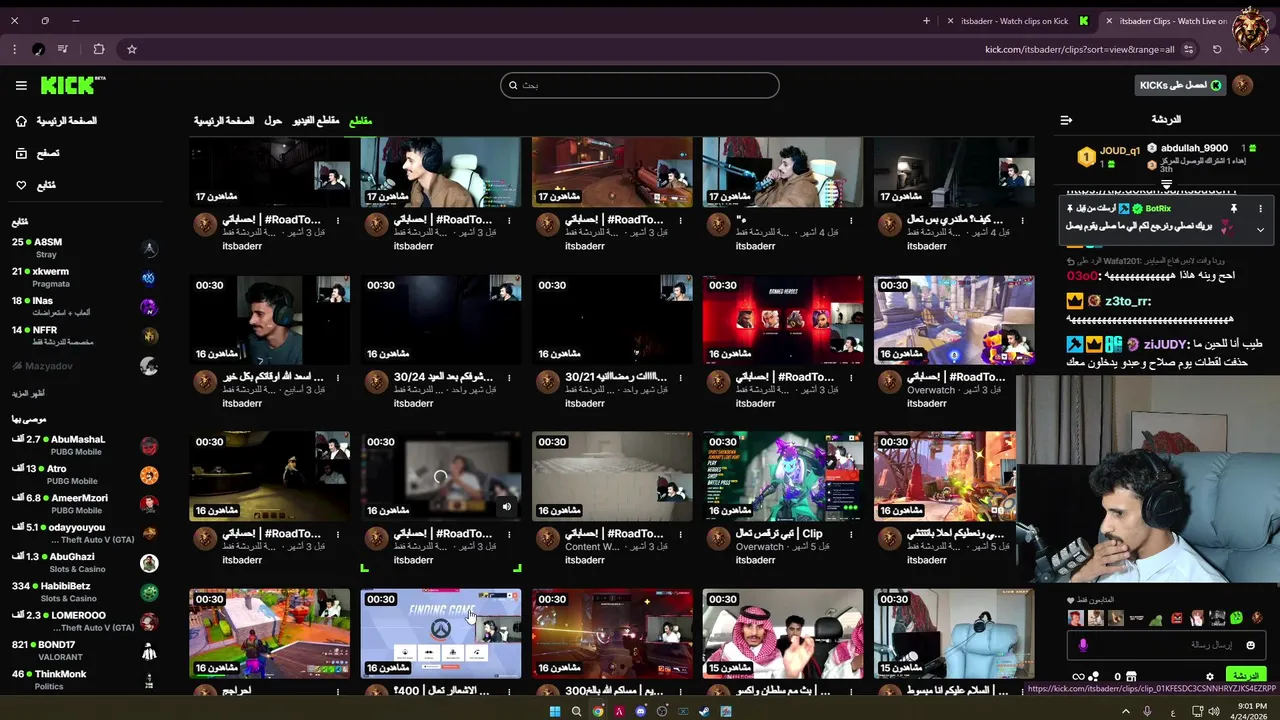Expand the pinned BotRix message chevron

(x=1260, y=229)
